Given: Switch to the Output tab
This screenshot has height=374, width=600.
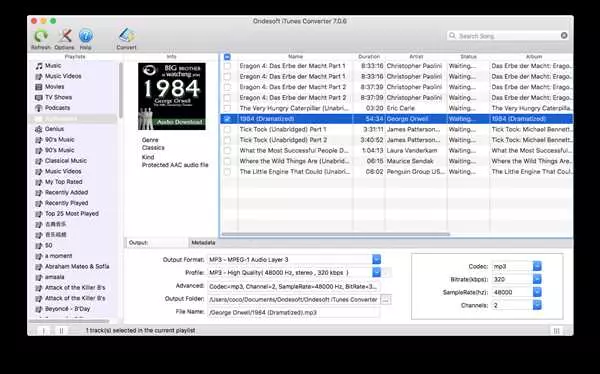Looking at the screenshot, I should click(x=156, y=243).
